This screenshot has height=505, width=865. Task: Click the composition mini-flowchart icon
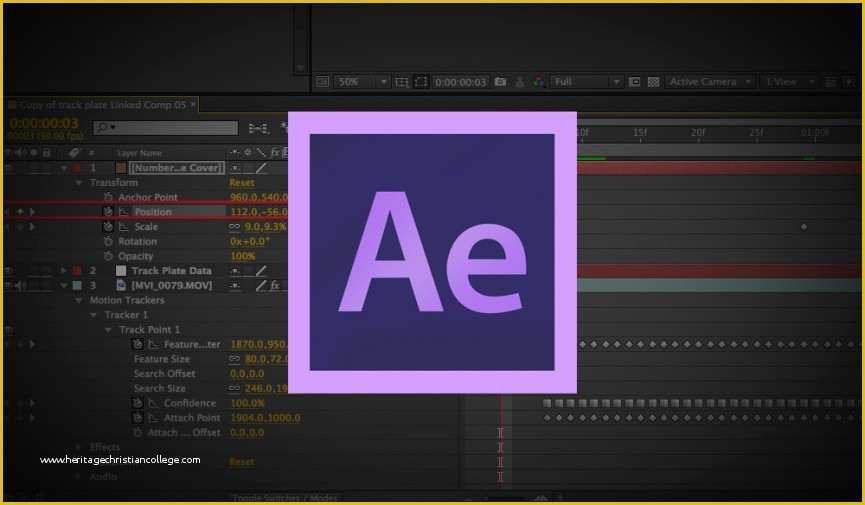click(258, 128)
